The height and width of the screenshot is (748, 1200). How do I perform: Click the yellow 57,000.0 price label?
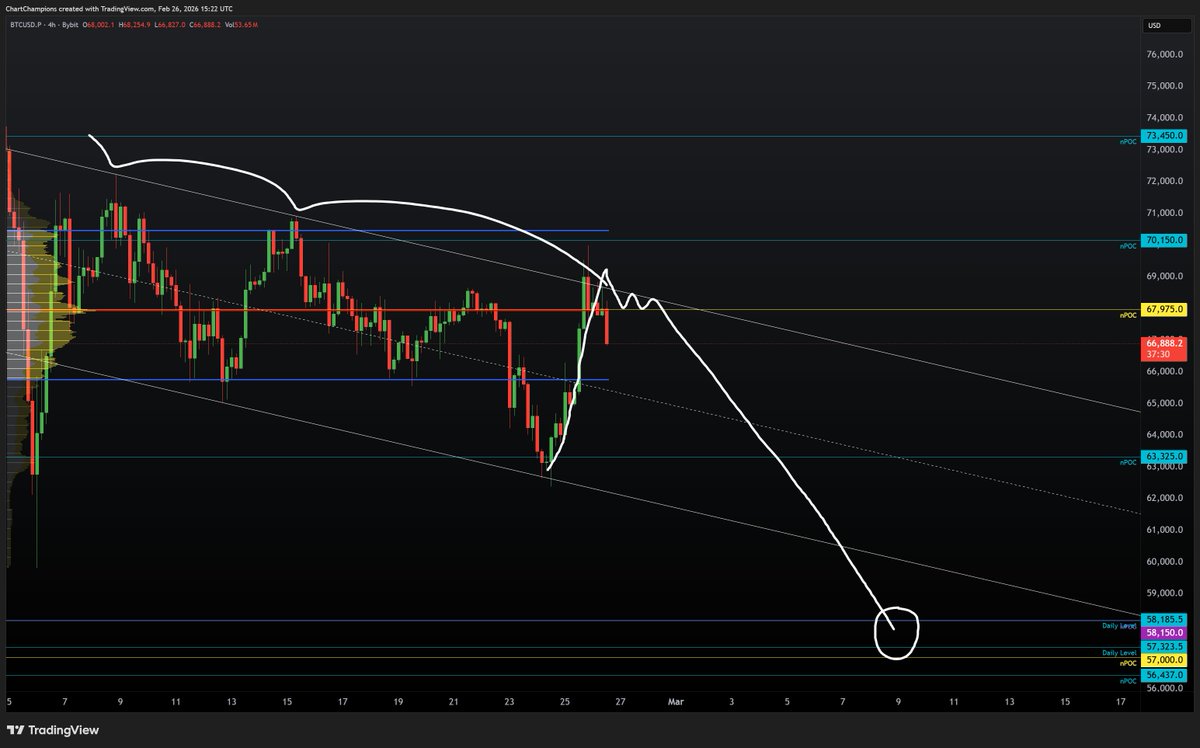pos(1165,660)
